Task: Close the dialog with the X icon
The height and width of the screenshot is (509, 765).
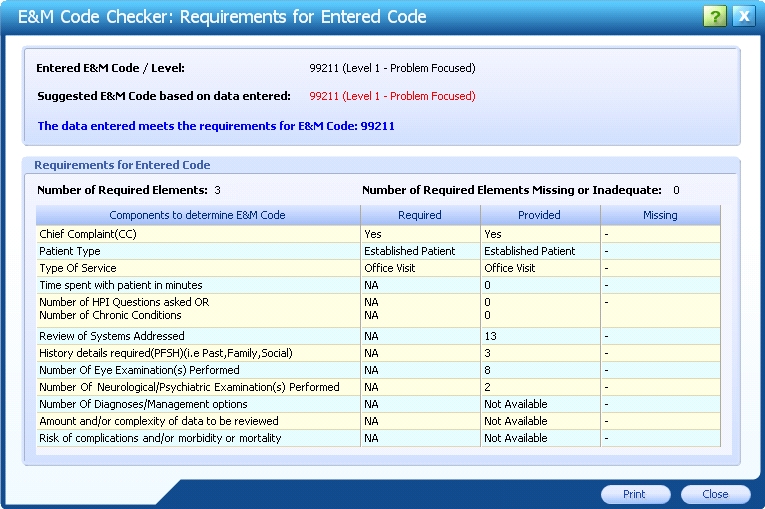Action: (744, 17)
